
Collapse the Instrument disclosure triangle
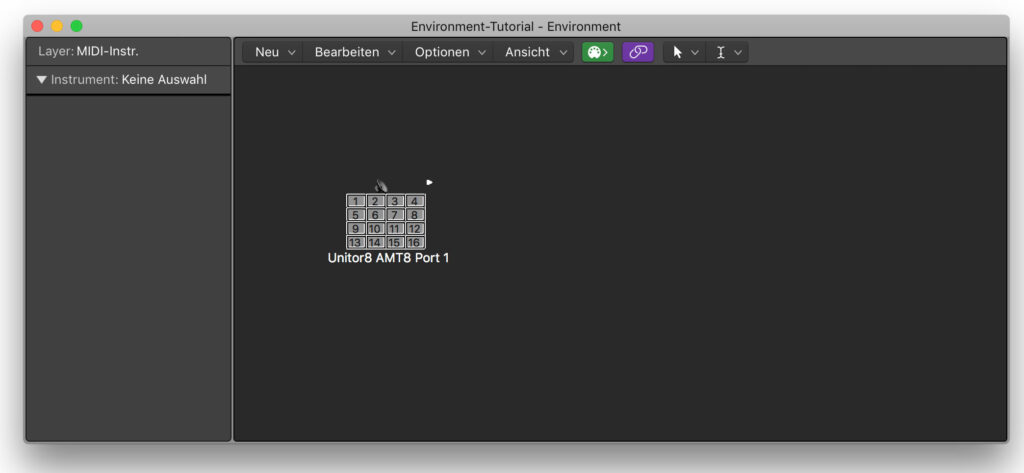(42, 80)
